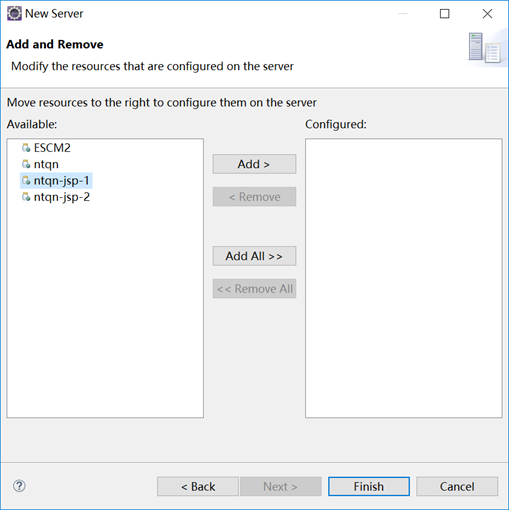Click the ntqn project icon
The image size is (509, 510).
[26, 164]
